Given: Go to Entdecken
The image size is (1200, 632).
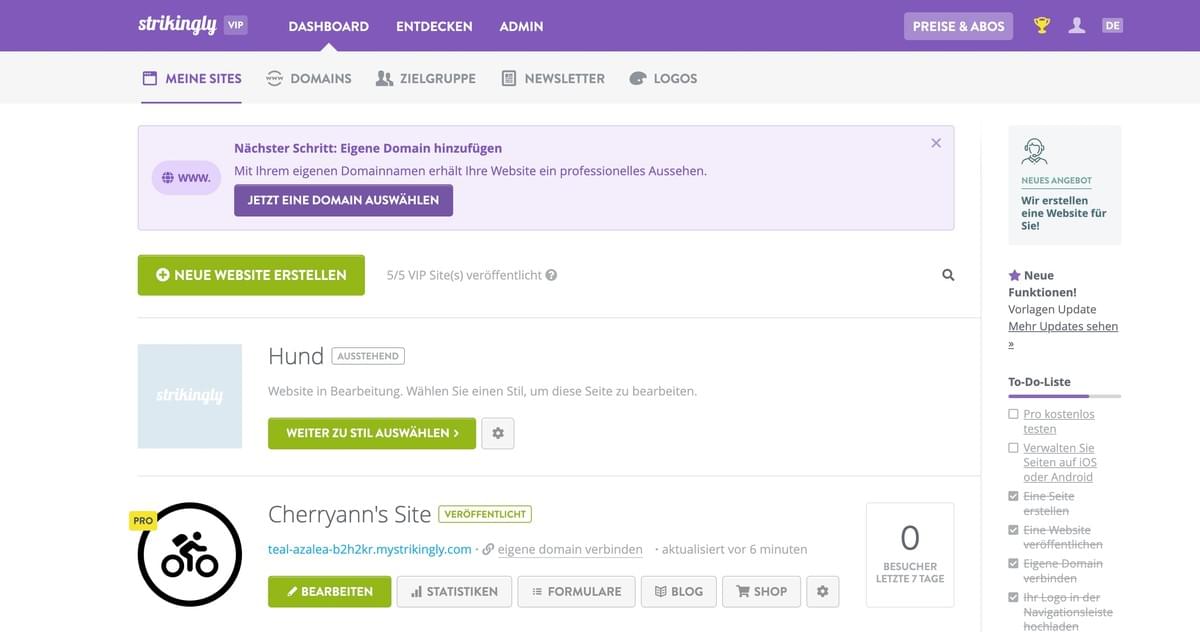Looking at the screenshot, I should coord(434,26).
